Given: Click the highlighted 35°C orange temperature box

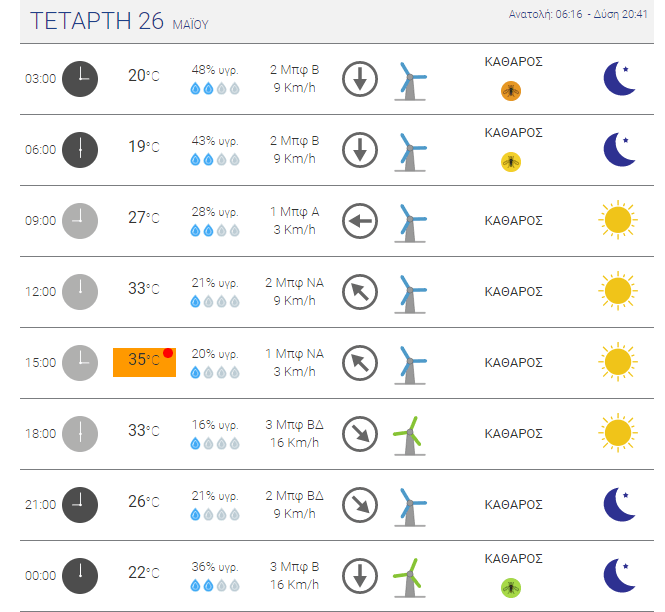Looking at the screenshot, I should [144, 362].
